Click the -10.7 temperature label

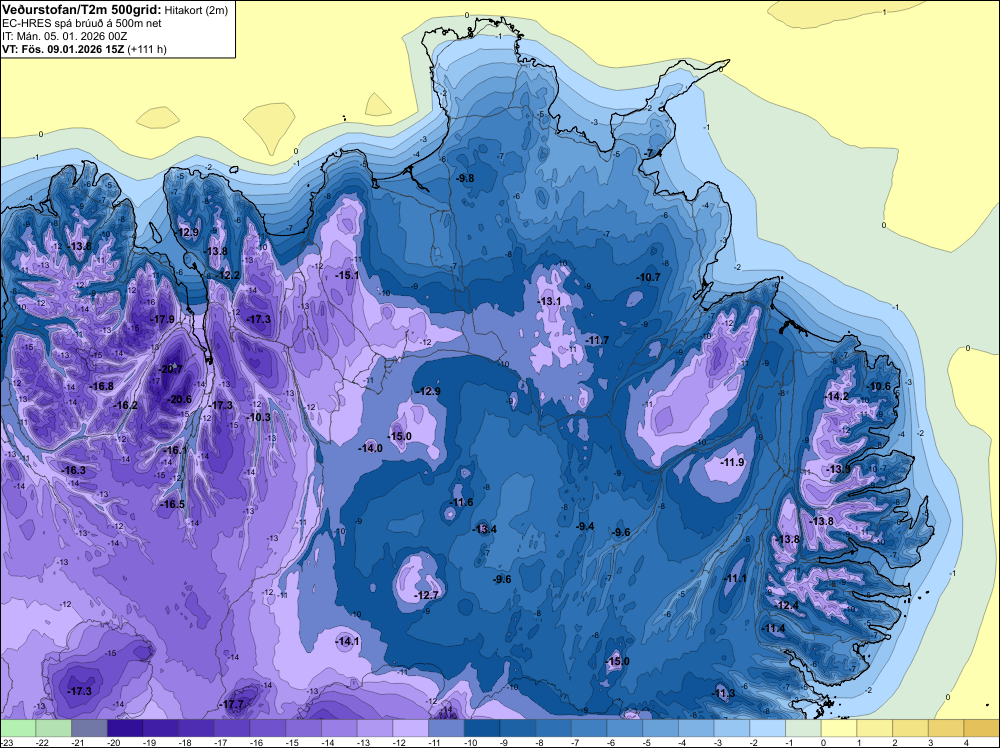649,277
